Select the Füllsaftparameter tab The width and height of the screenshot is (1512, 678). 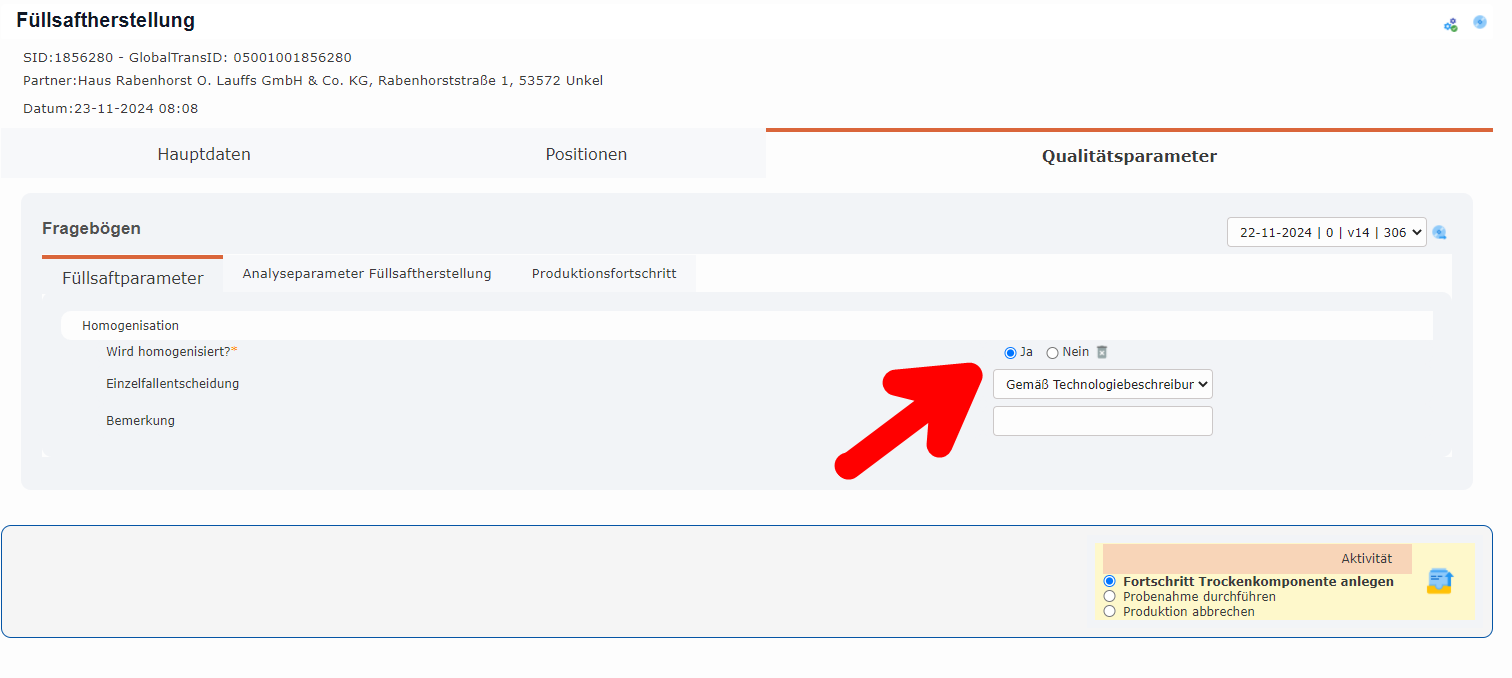pos(132,280)
